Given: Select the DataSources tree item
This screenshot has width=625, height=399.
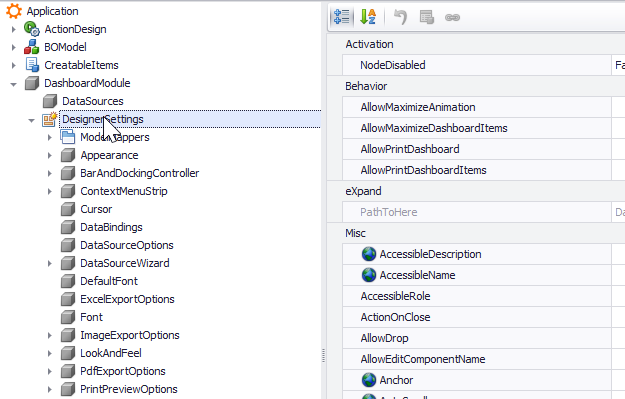Looking at the screenshot, I should (x=92, y=101).
